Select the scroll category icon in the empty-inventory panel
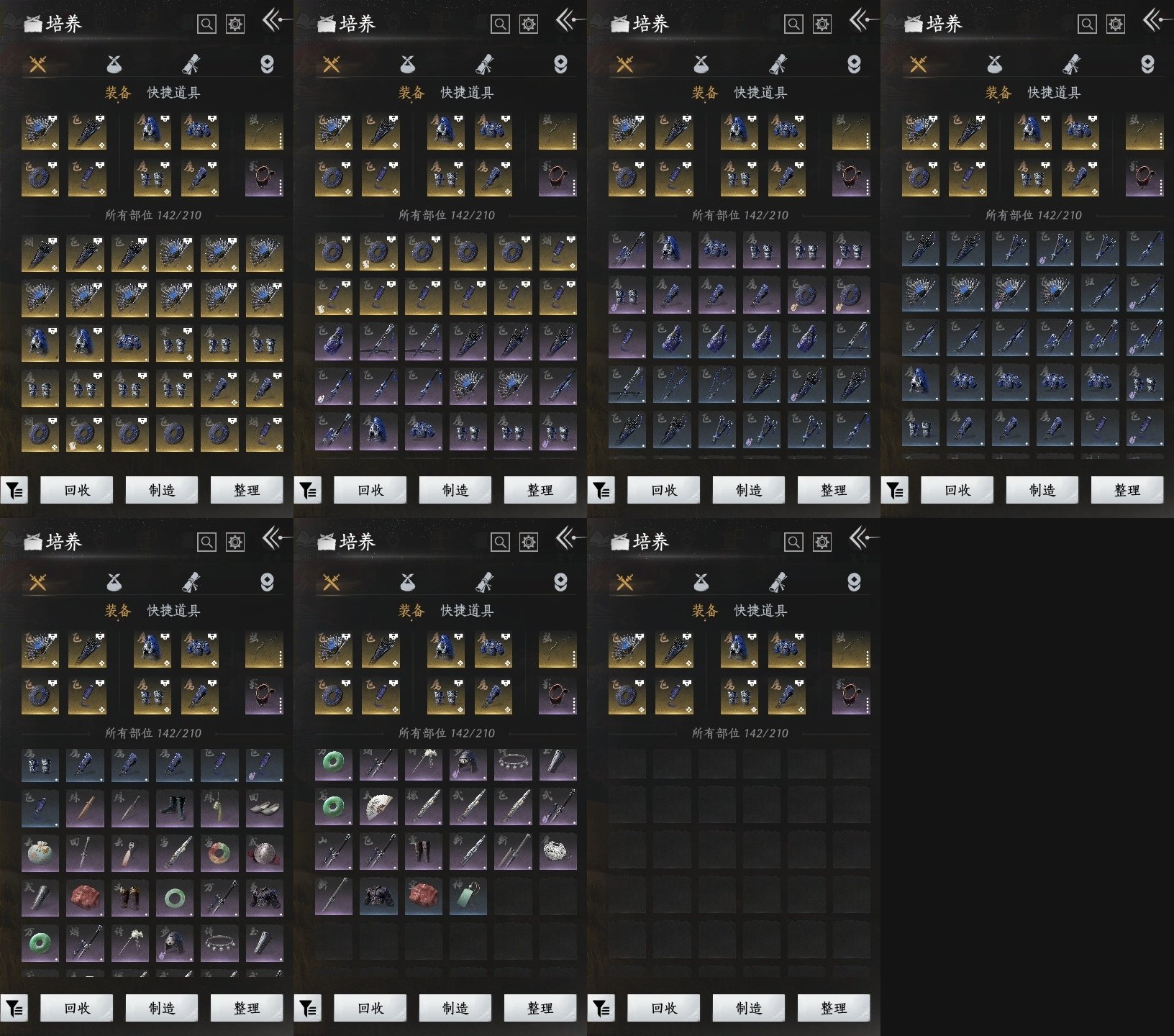 [x=778, y=582]
